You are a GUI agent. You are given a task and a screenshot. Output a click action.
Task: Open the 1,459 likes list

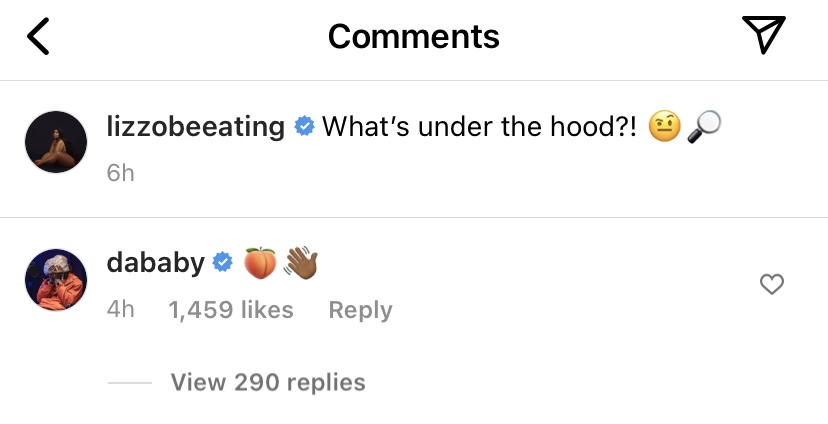231,310
